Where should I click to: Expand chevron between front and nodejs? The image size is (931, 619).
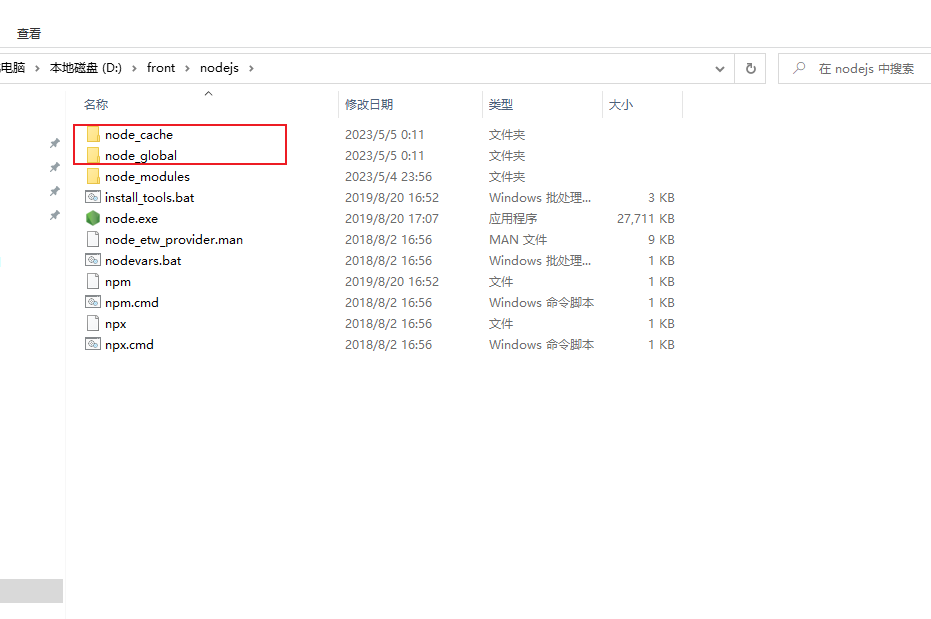(187, 68)
